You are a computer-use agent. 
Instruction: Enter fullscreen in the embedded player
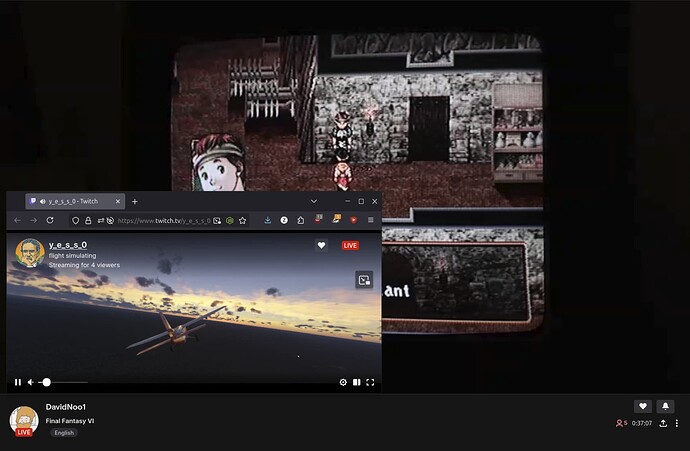[371, 382]
